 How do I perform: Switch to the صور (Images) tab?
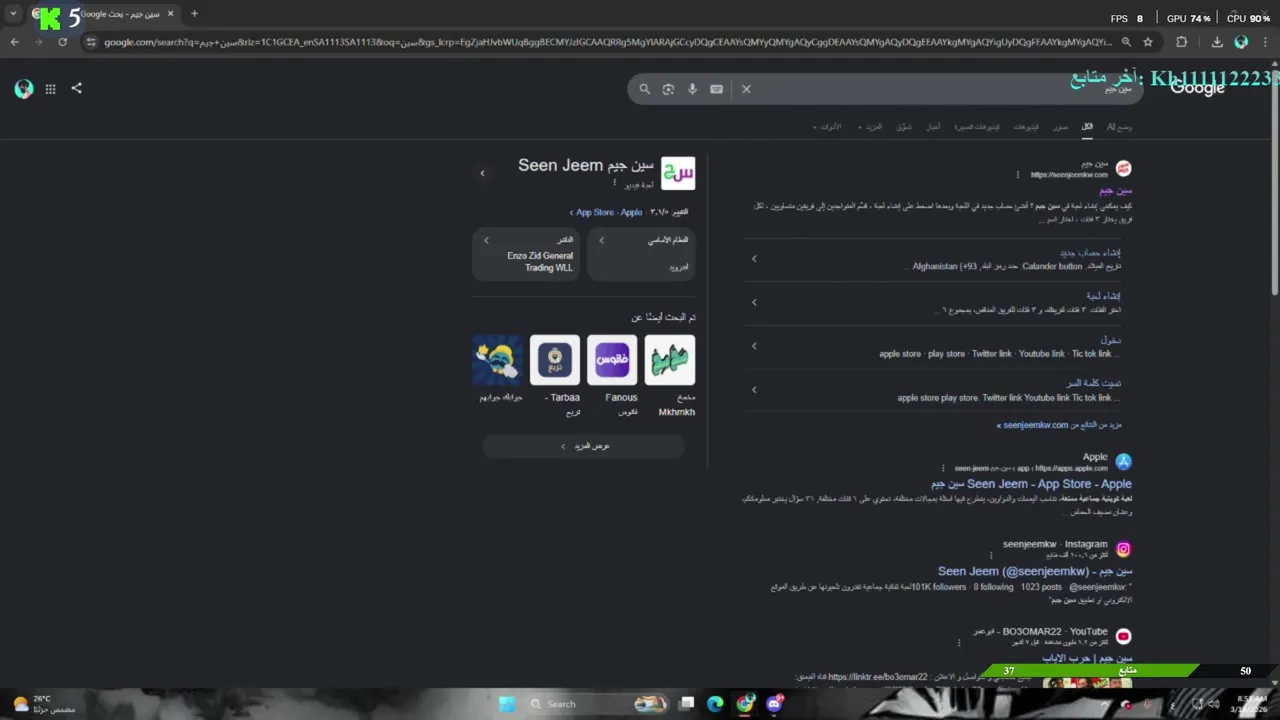click(x=1060, y=127)
